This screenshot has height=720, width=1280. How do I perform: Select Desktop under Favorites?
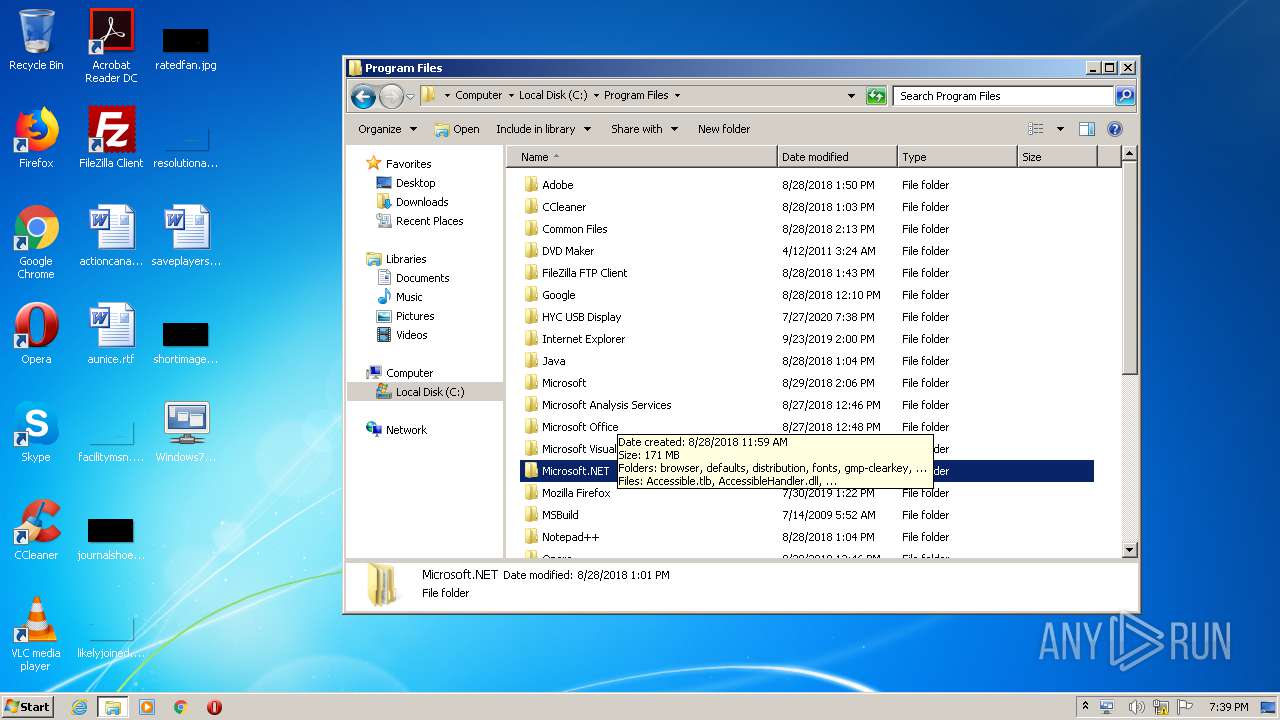415,183
